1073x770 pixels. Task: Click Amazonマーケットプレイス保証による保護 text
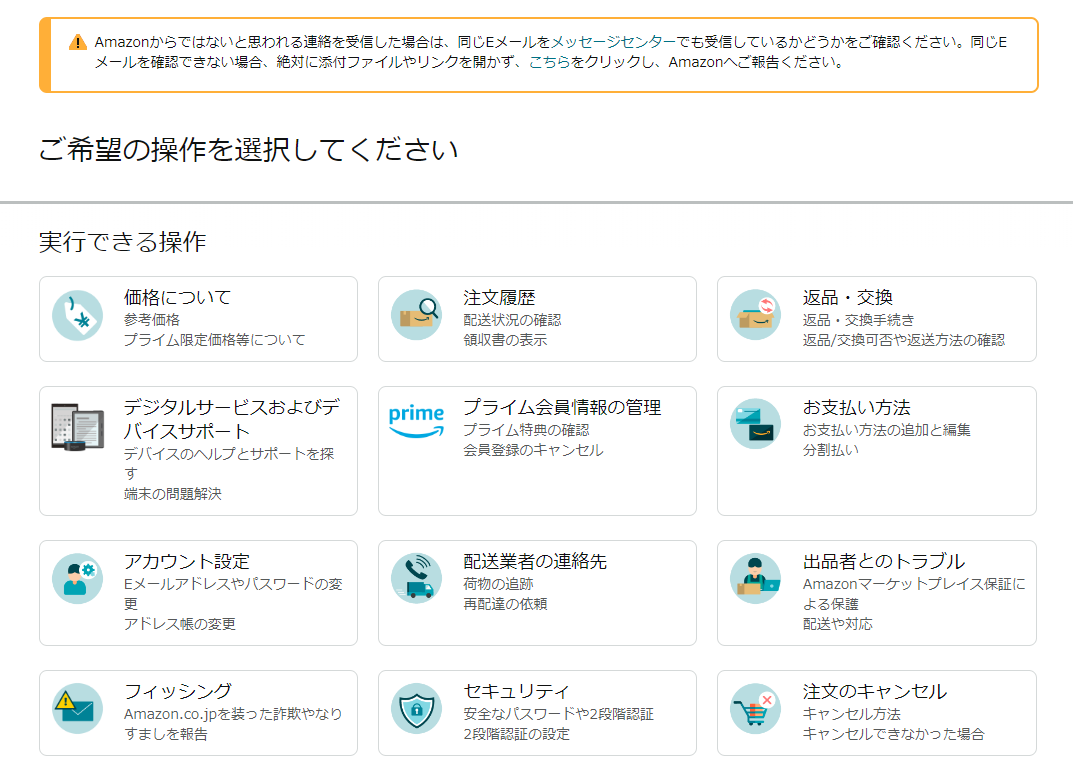(x=914, y=593)
